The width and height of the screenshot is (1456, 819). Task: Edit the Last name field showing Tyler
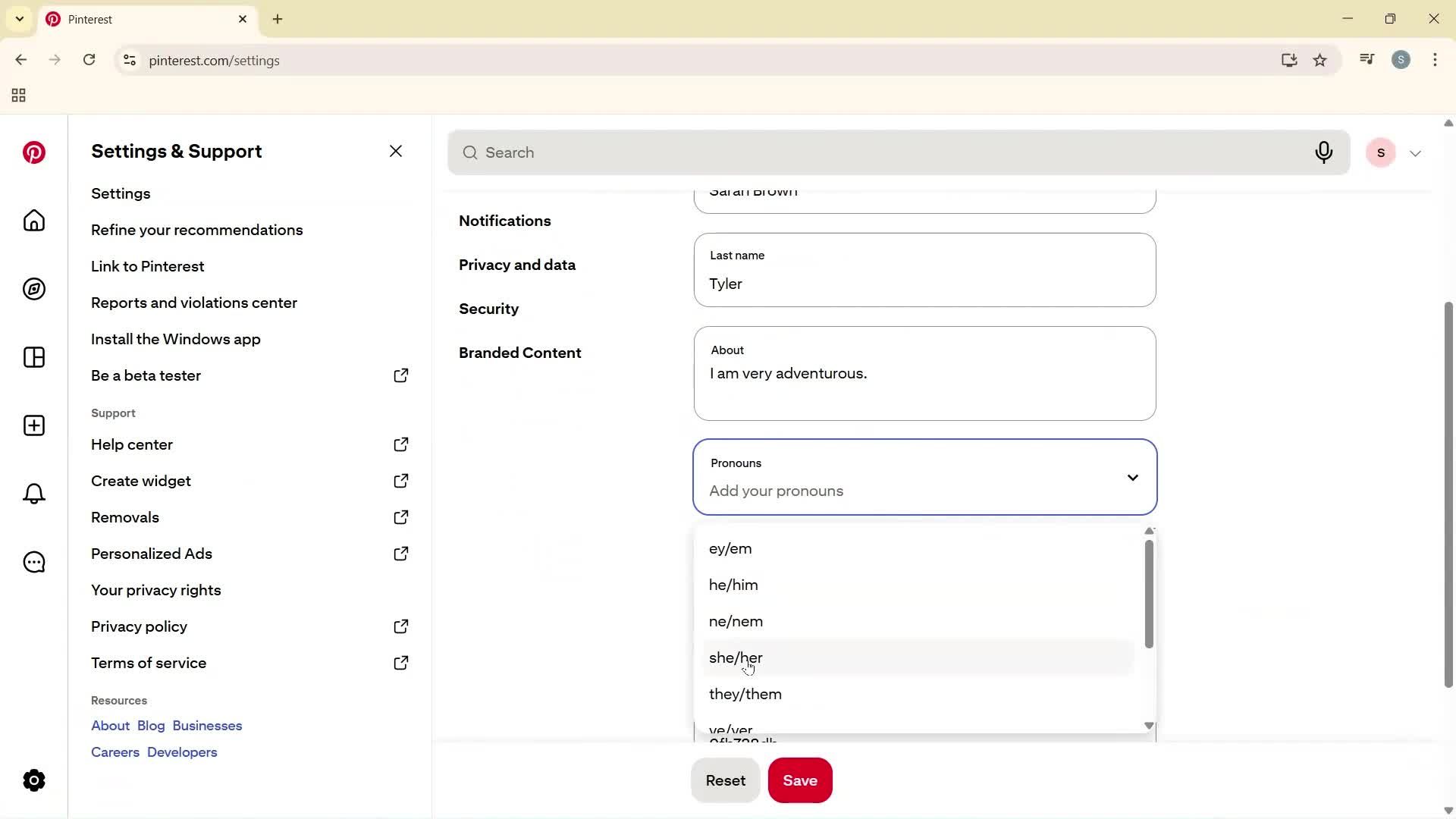click(924, 284)
